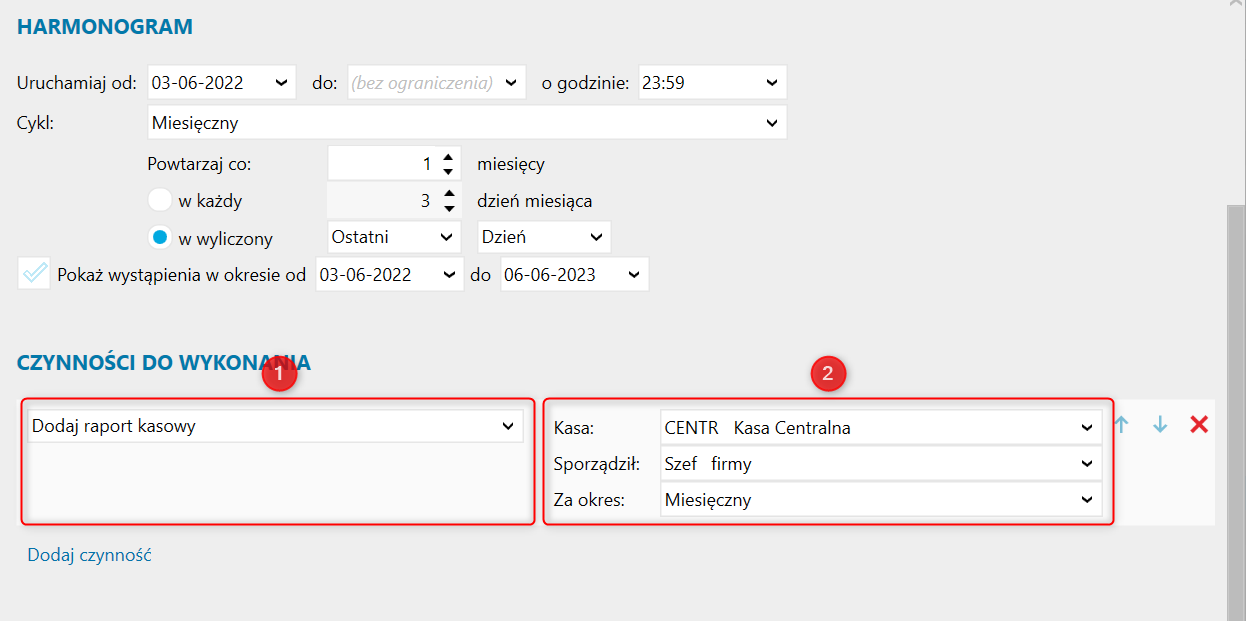The height and width of the screenshot is (621, 1246).
Task: Increase the 'dzień miesiąca' value
Action: pyautogui.click(x=449, y=194)
